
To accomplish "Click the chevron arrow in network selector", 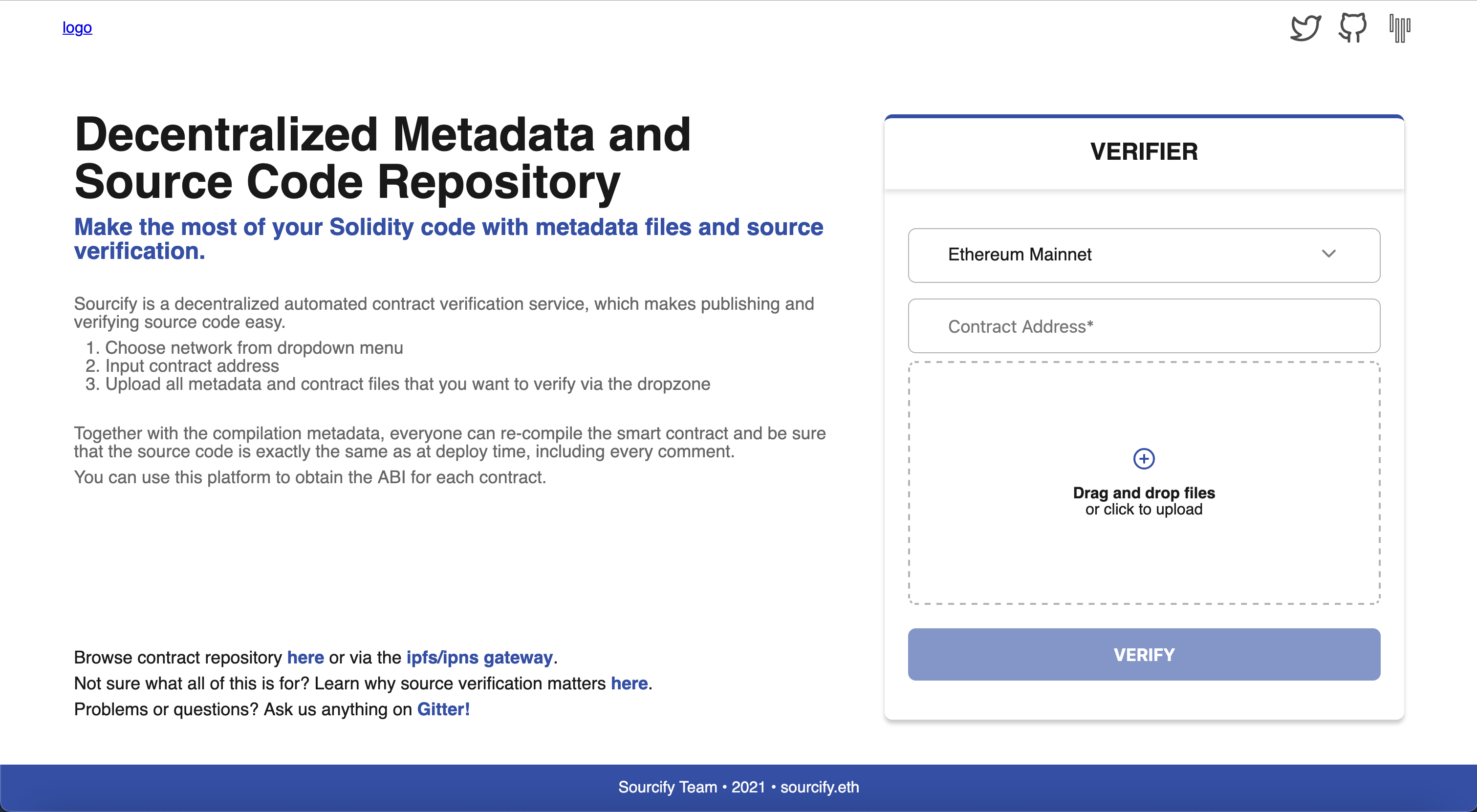I will (x=1328, y=254).
